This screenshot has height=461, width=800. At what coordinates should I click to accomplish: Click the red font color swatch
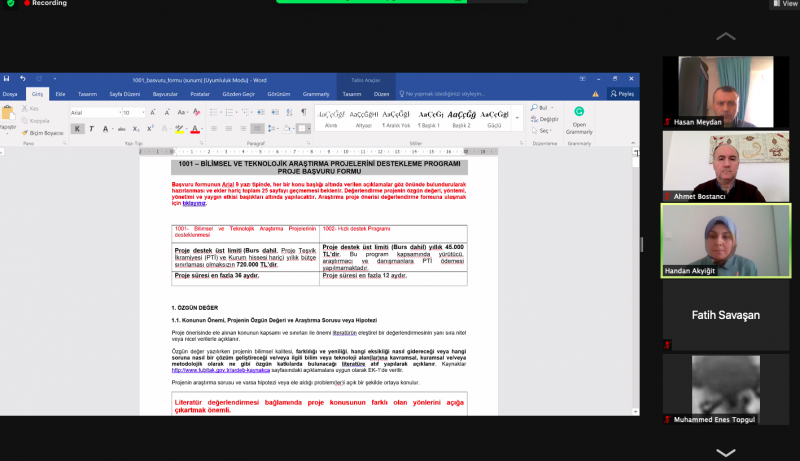[194, 129]
